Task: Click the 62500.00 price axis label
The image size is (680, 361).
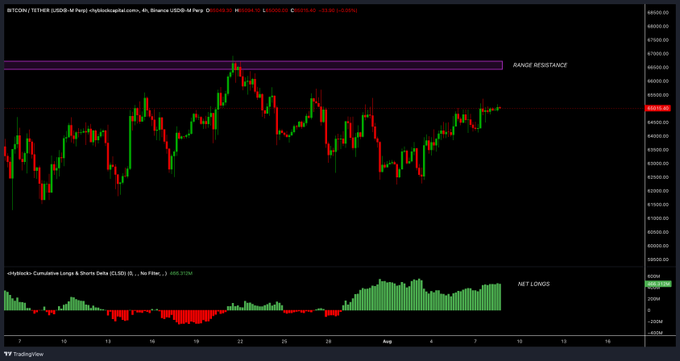Action: pos(657,177)
